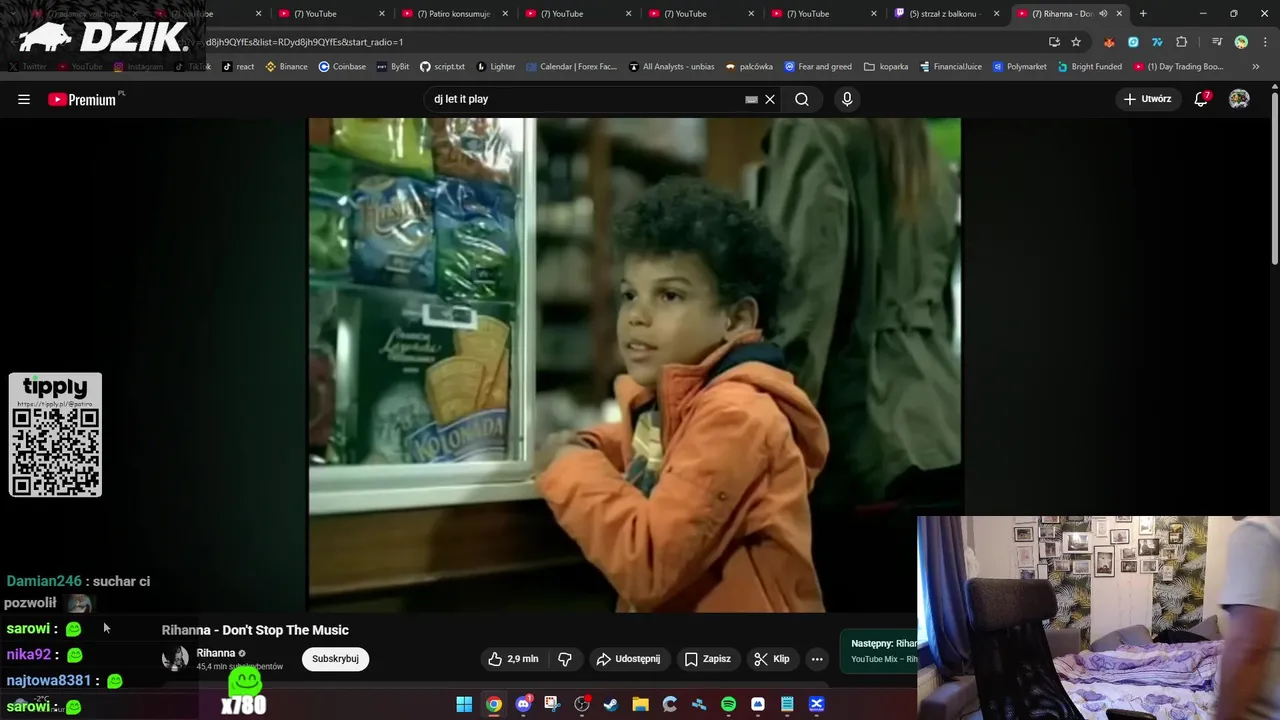The height and width of the screenshot is (720, 1280).
Task: Switch to Chrome in taskbar
Action: point(494,704)
